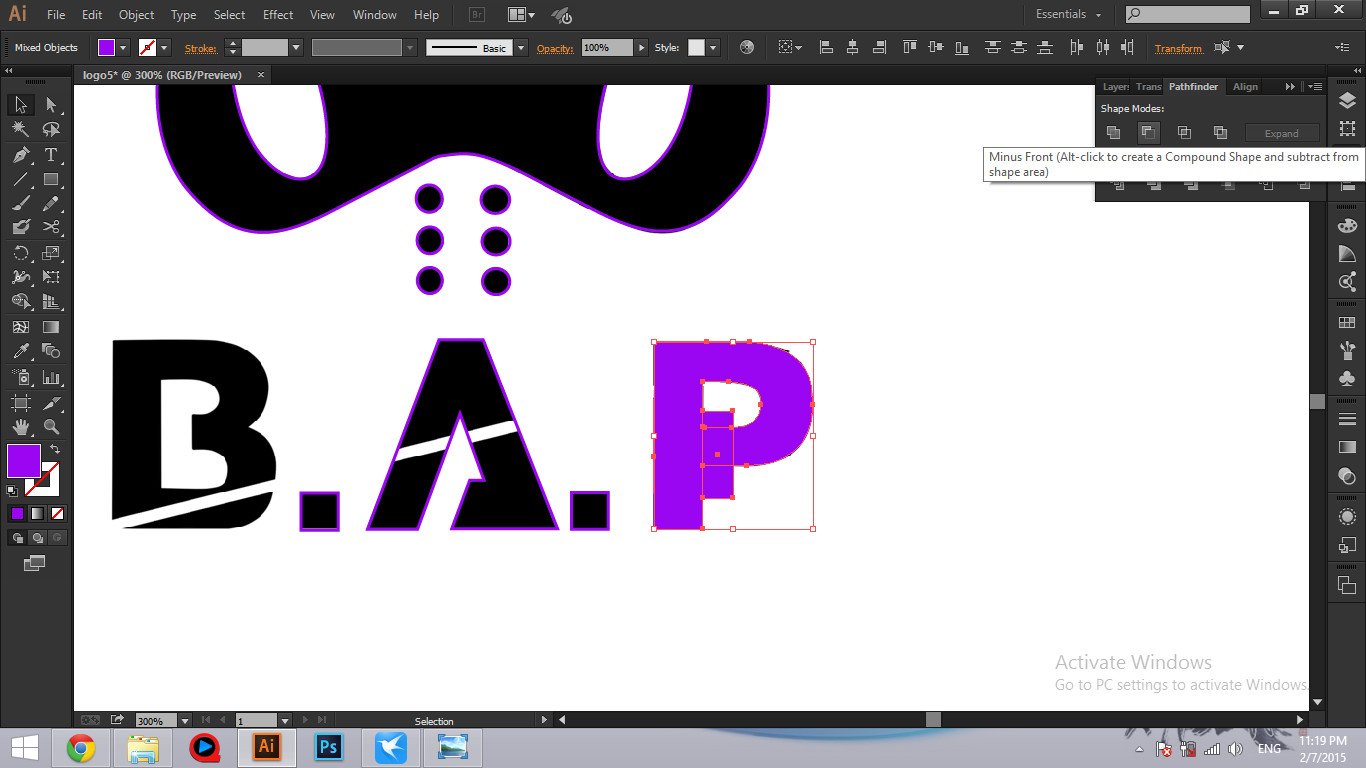Choose the Magic Wand tool

coord(21,130)
